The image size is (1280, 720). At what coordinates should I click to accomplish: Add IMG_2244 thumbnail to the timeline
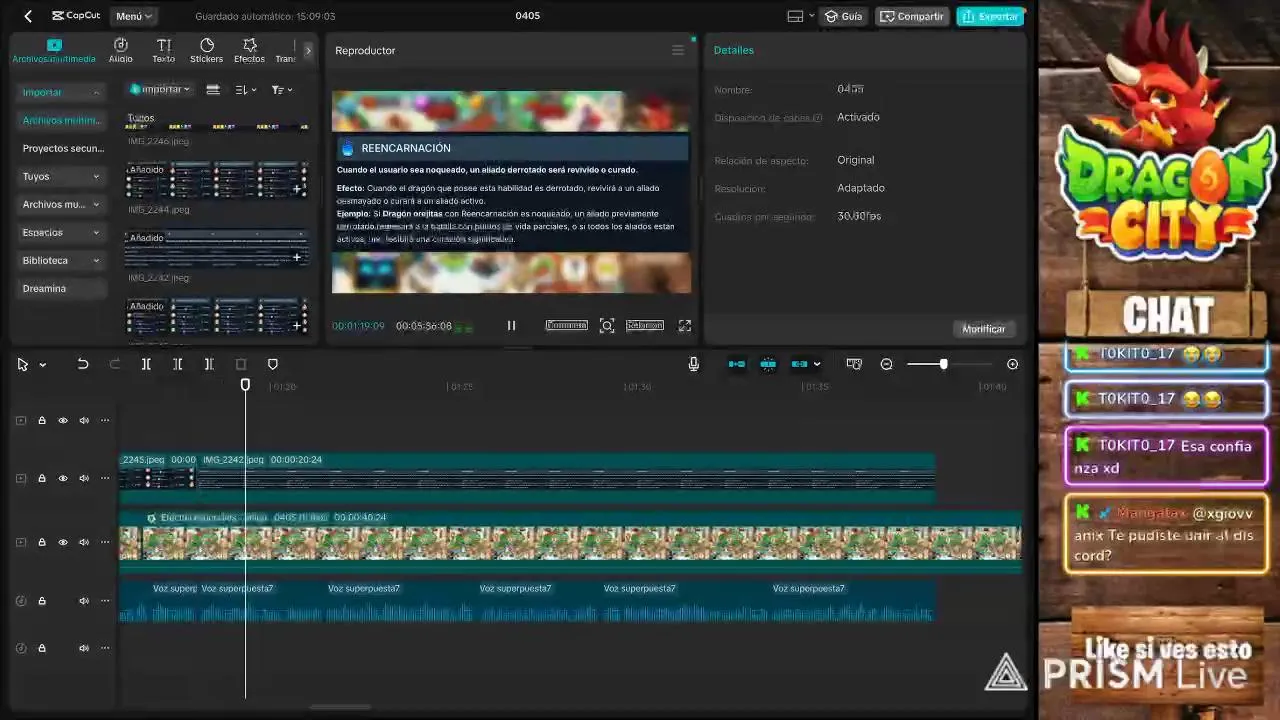(297, 188)
